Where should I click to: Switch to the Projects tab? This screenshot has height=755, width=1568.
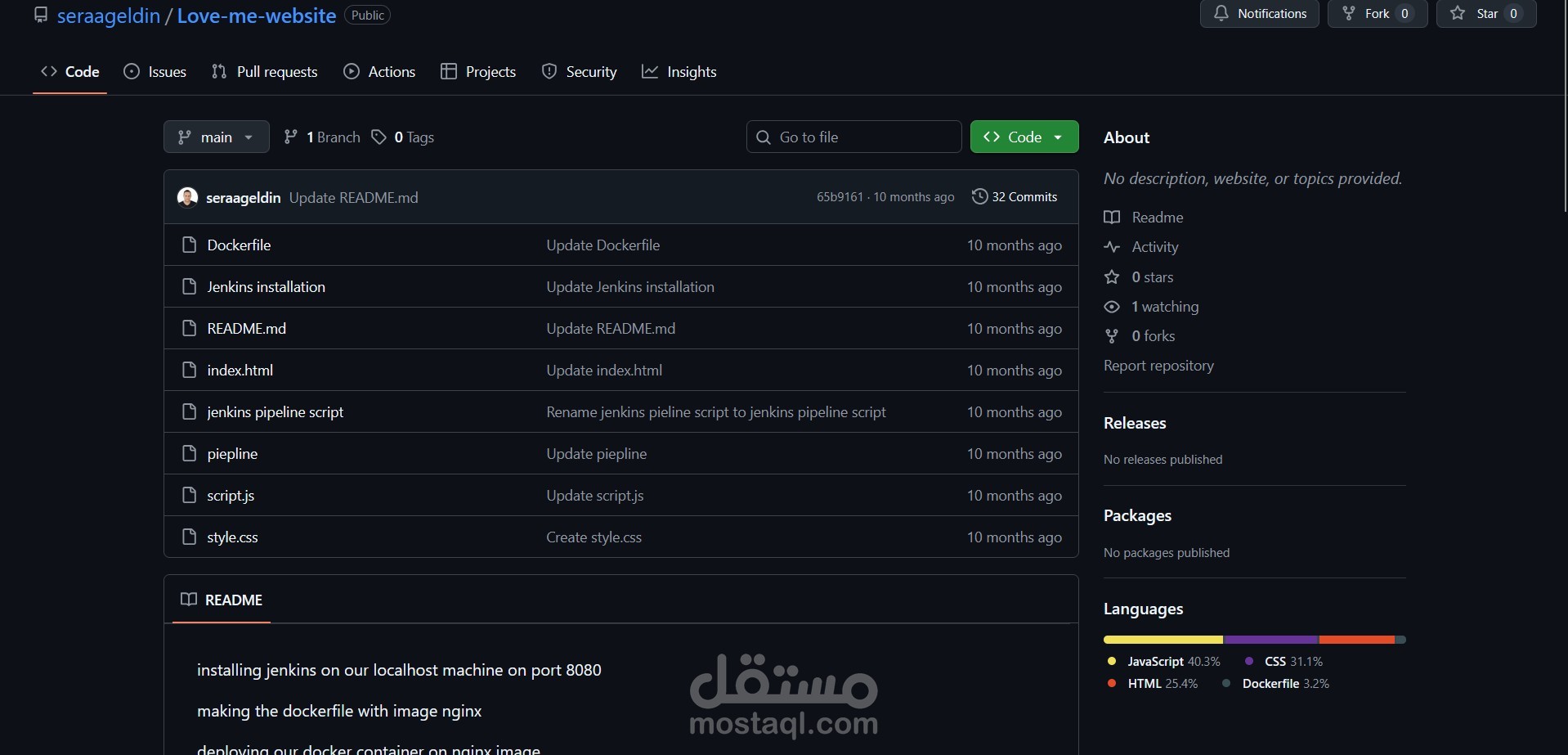point(478,72)
